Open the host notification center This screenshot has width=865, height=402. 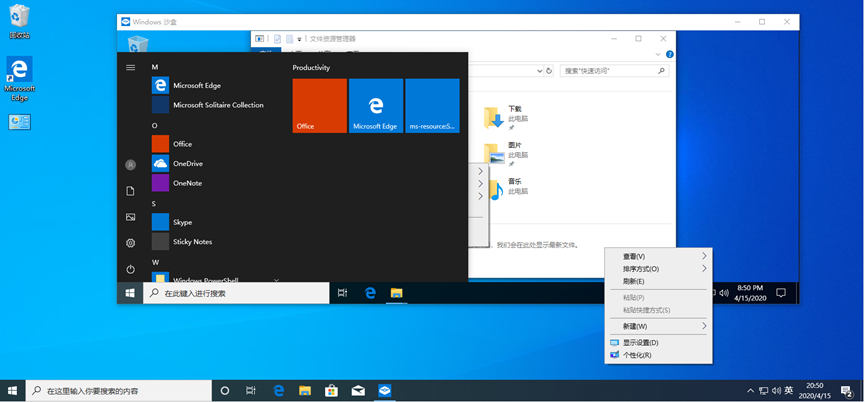coord(847,391)
